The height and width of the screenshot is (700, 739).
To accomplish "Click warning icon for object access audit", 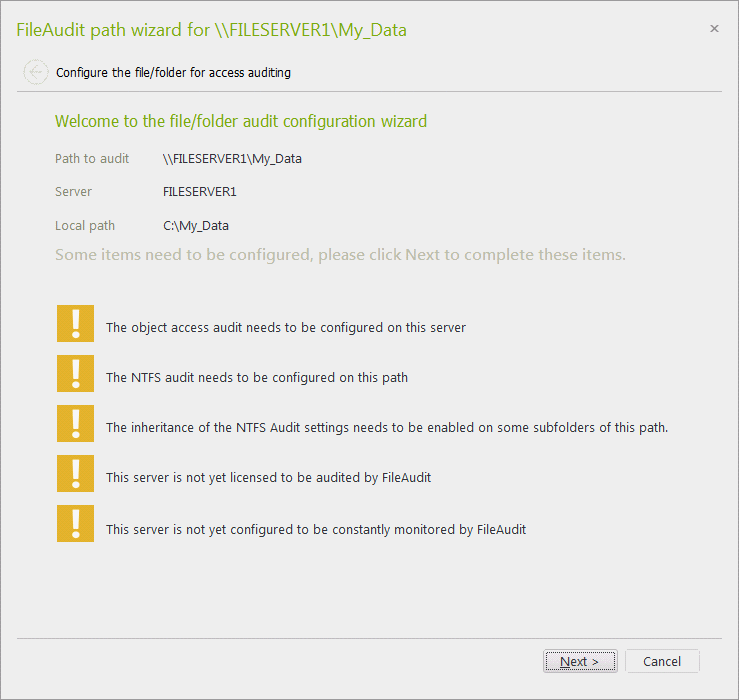I will tap(76, 324).
